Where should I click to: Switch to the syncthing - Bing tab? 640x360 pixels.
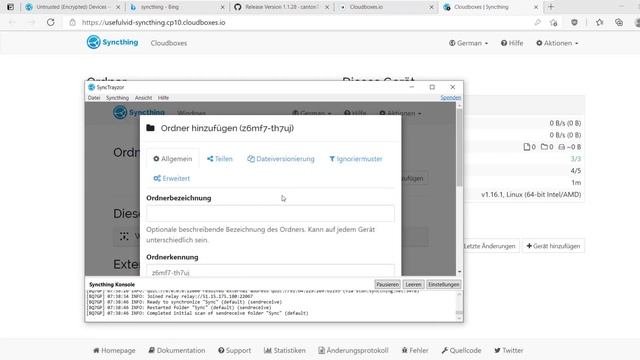(177, 7)
